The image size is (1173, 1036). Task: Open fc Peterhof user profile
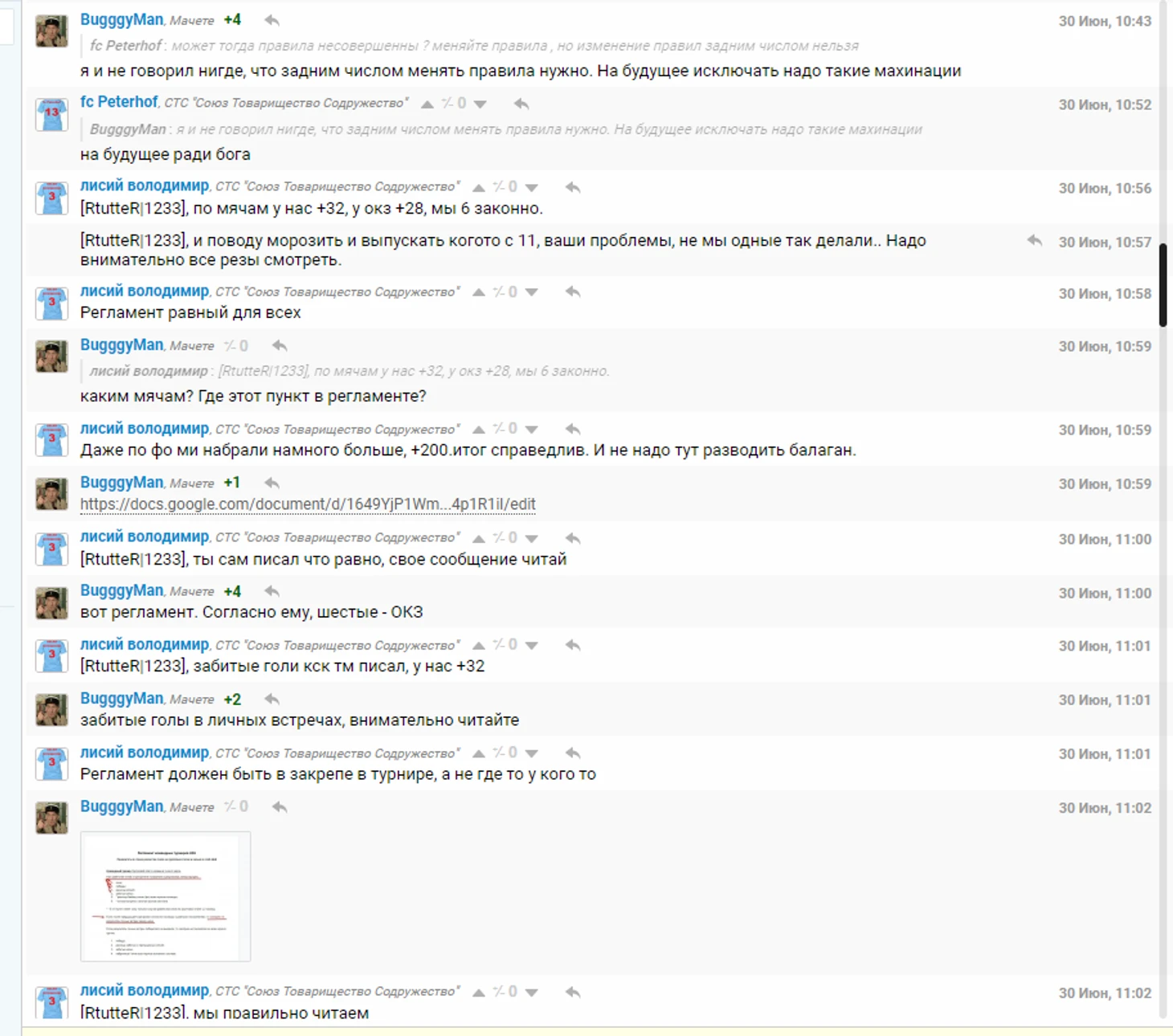tap(119, 102)
